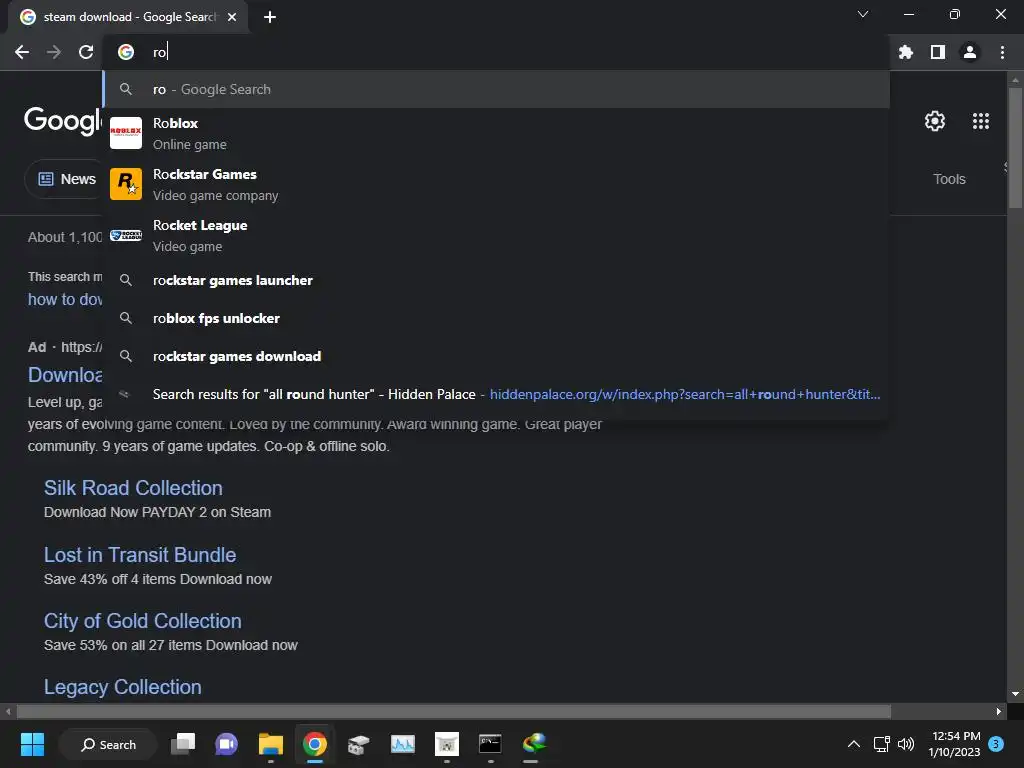The width and height of the screenshot is (1024, 768).
Task: Choose 'ro - Google Search' suggestion
Action: coord(496,89)
